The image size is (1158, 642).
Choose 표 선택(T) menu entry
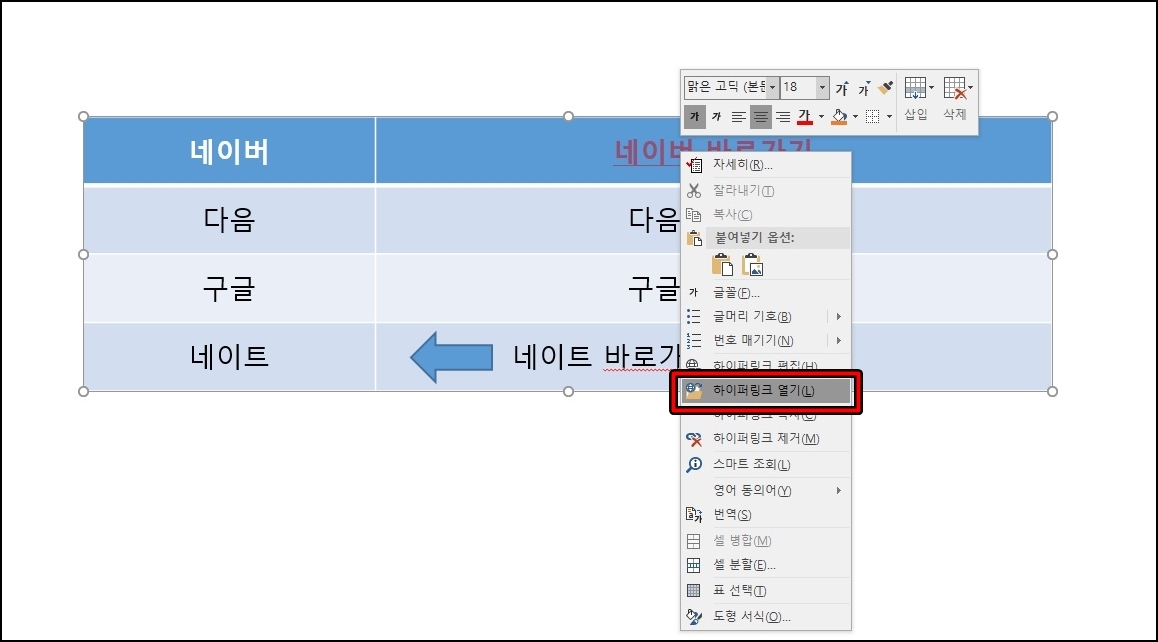tap(765, 591)
